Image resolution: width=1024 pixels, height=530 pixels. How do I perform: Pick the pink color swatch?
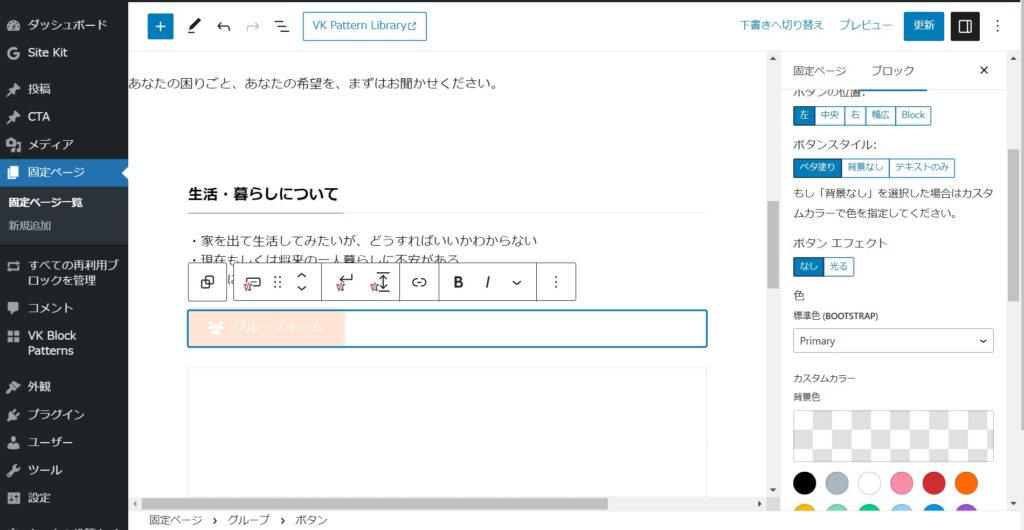[902, 484]
